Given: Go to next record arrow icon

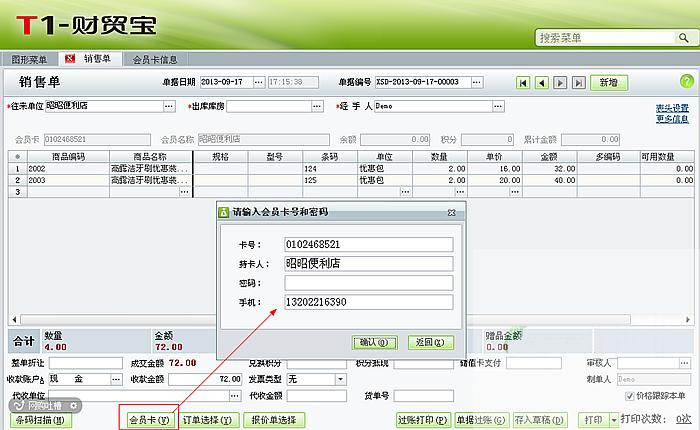Looking at the screenshot, I should [560, 83].
